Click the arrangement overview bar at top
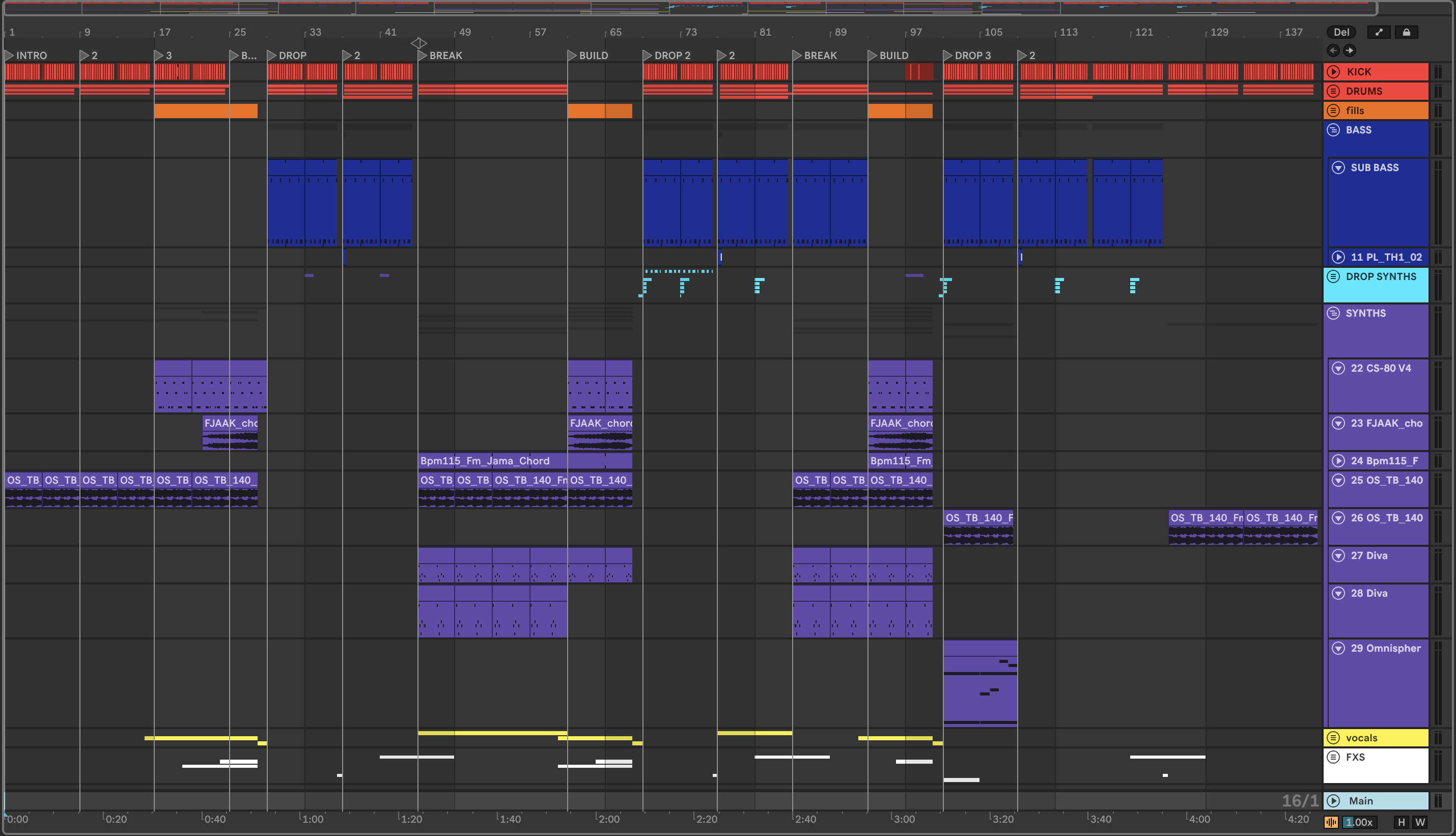The image size is (1456, 836). click(x=690, y=8)
